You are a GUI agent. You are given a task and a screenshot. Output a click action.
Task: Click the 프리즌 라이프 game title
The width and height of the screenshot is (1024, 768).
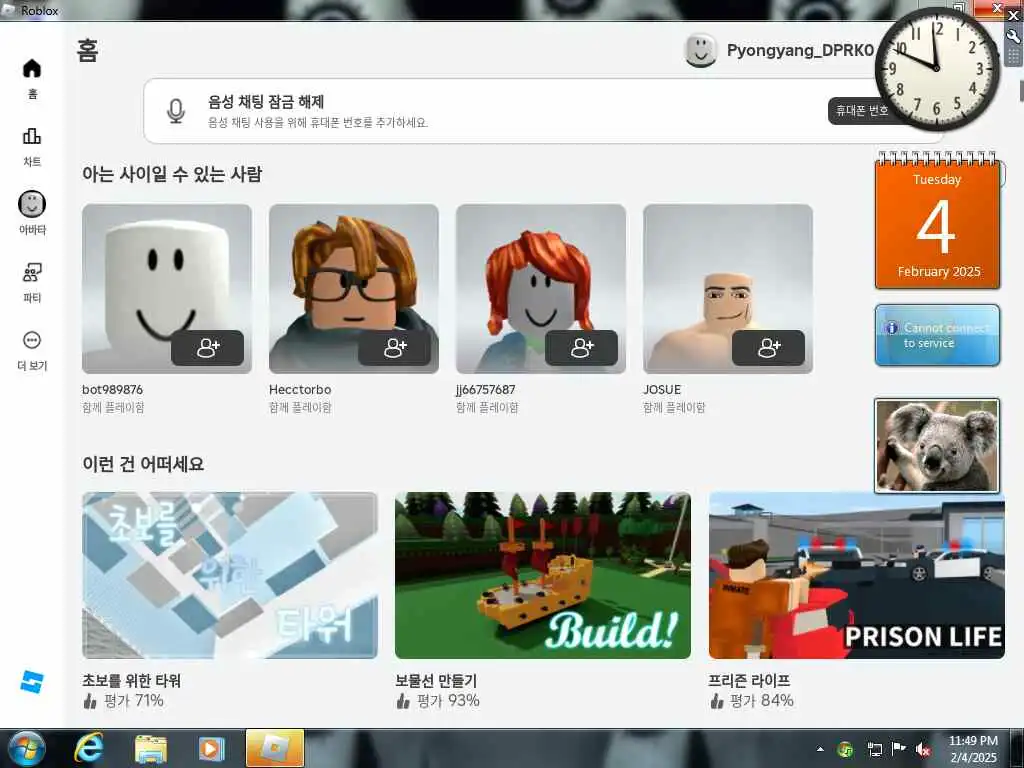click(x=749, y=680)
